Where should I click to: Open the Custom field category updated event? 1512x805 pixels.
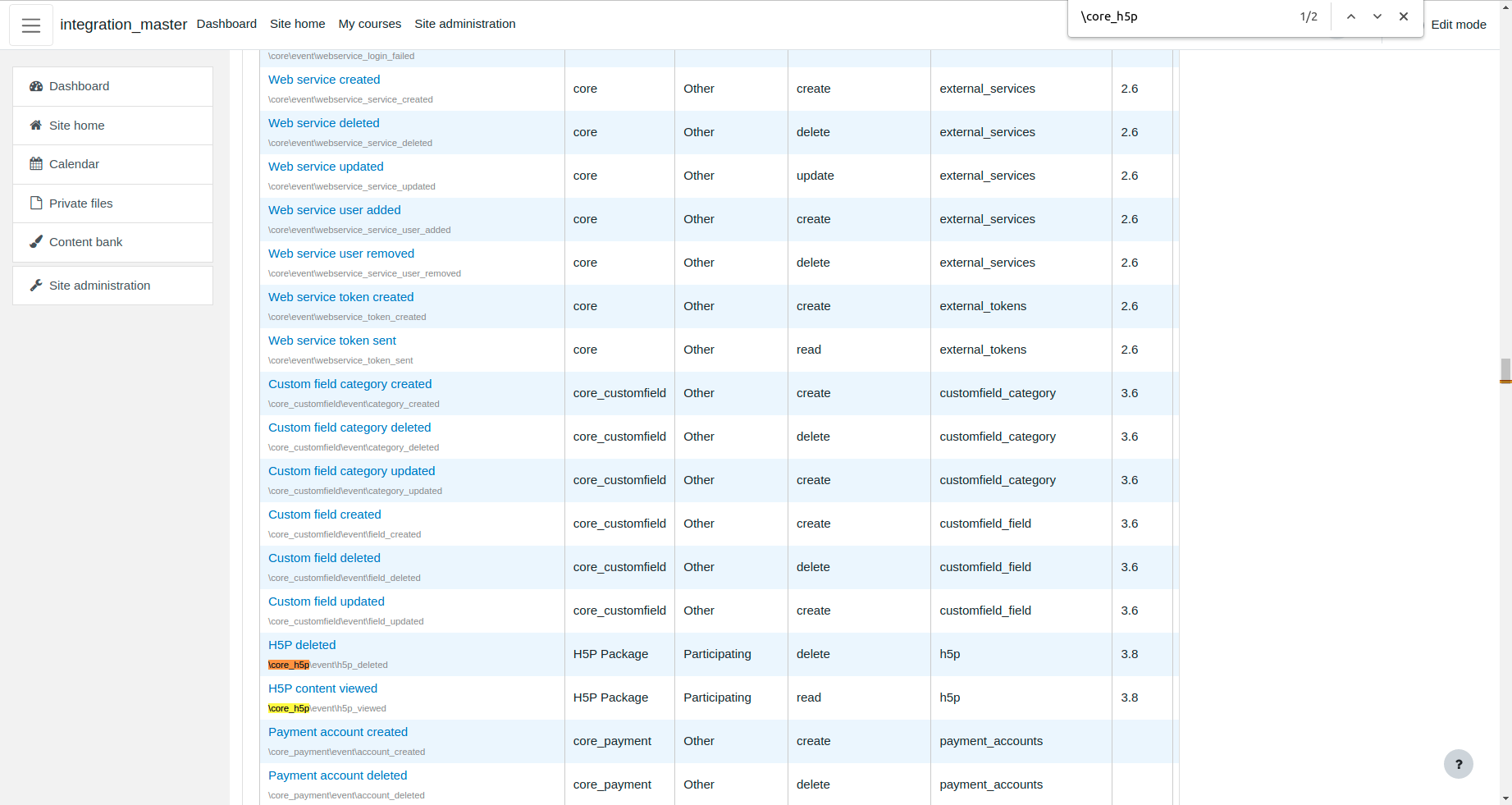[352, 471]
